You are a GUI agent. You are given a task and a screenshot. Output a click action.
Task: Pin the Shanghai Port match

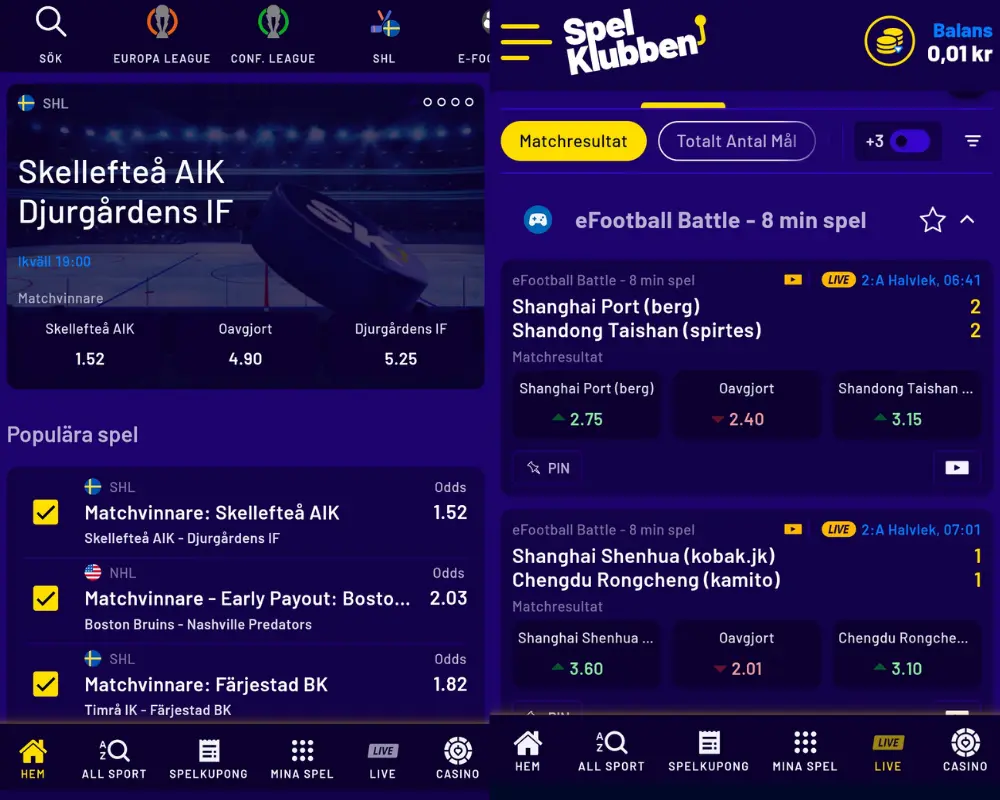pos(548,468)
